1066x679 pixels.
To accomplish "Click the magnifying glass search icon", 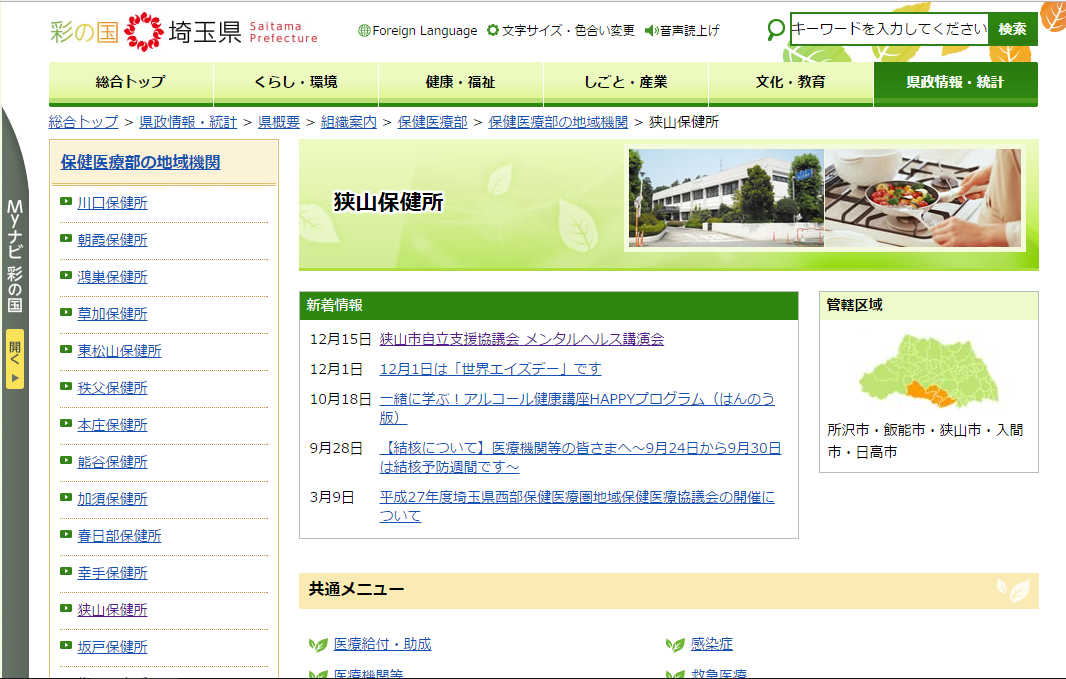I will coord(776,30).
